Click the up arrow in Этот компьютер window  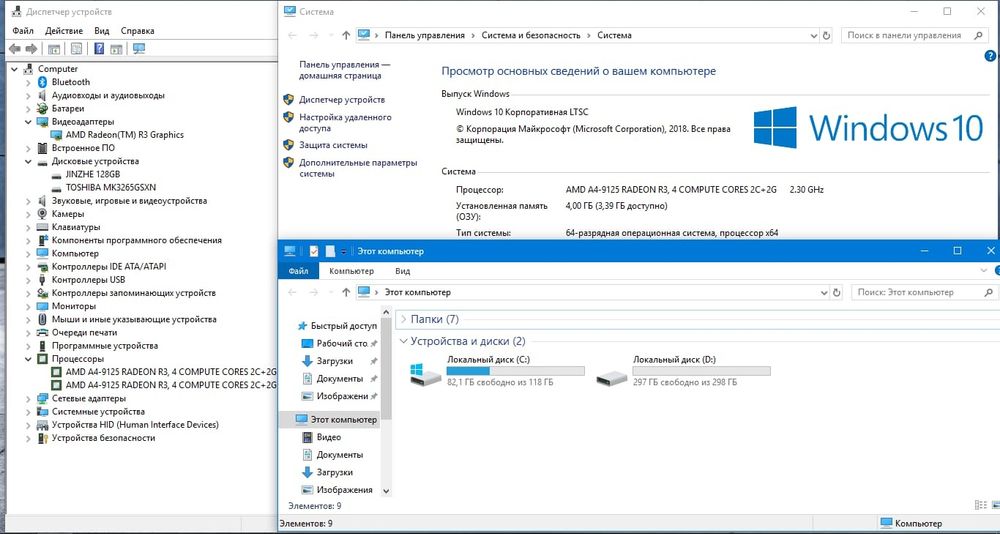tap(346, 292)
